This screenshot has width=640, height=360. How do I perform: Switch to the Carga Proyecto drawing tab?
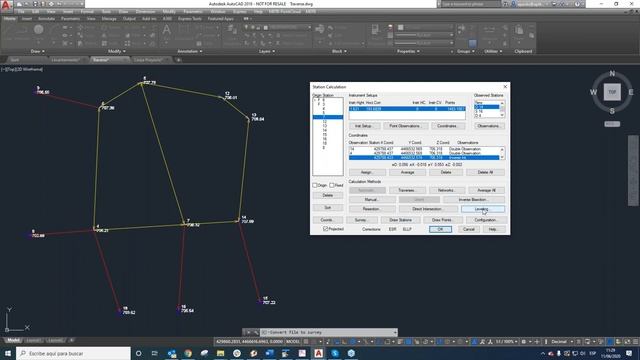(x=148, y=60)
